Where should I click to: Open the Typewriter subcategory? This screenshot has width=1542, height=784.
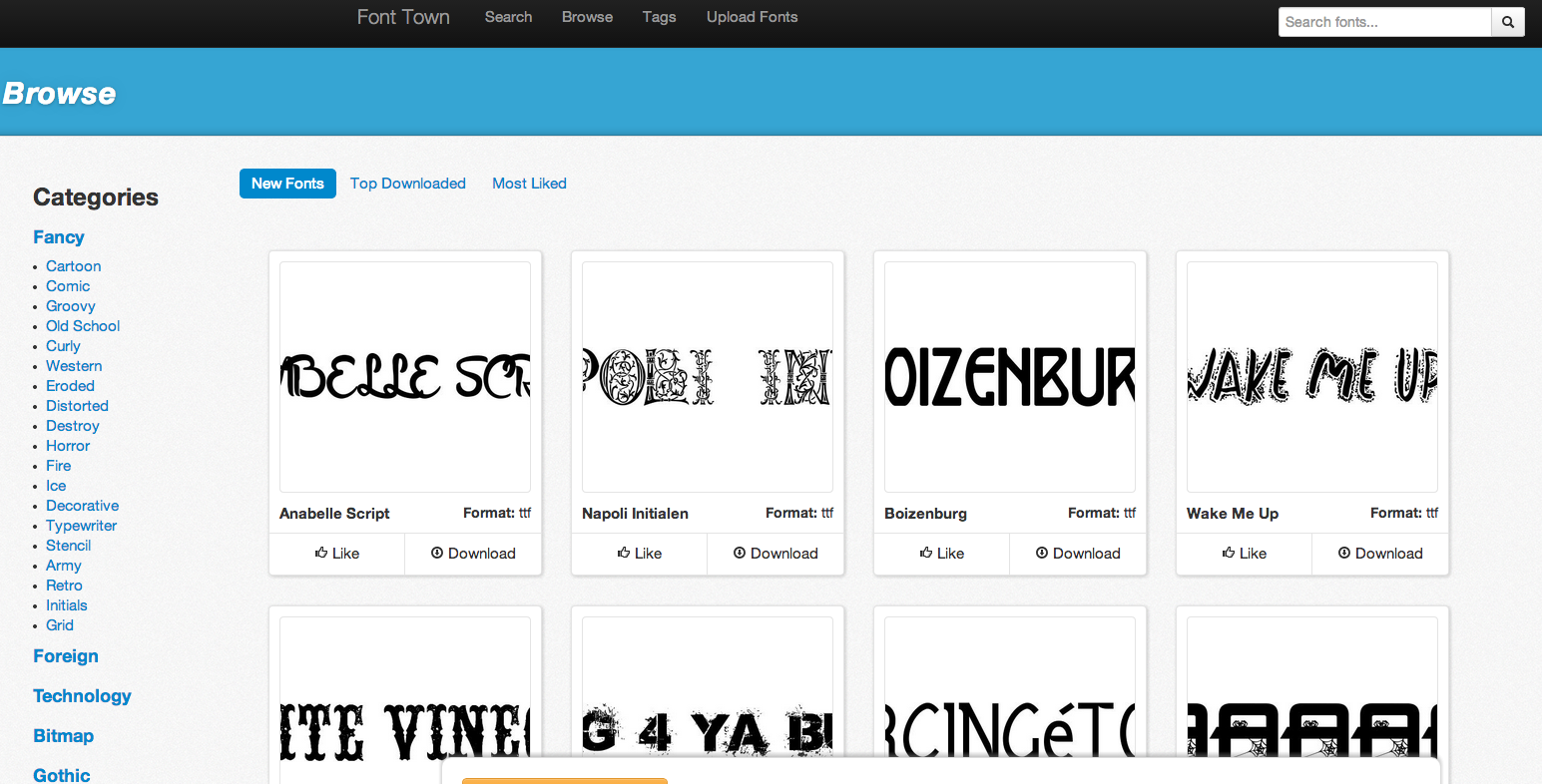(x=82, y=526)
